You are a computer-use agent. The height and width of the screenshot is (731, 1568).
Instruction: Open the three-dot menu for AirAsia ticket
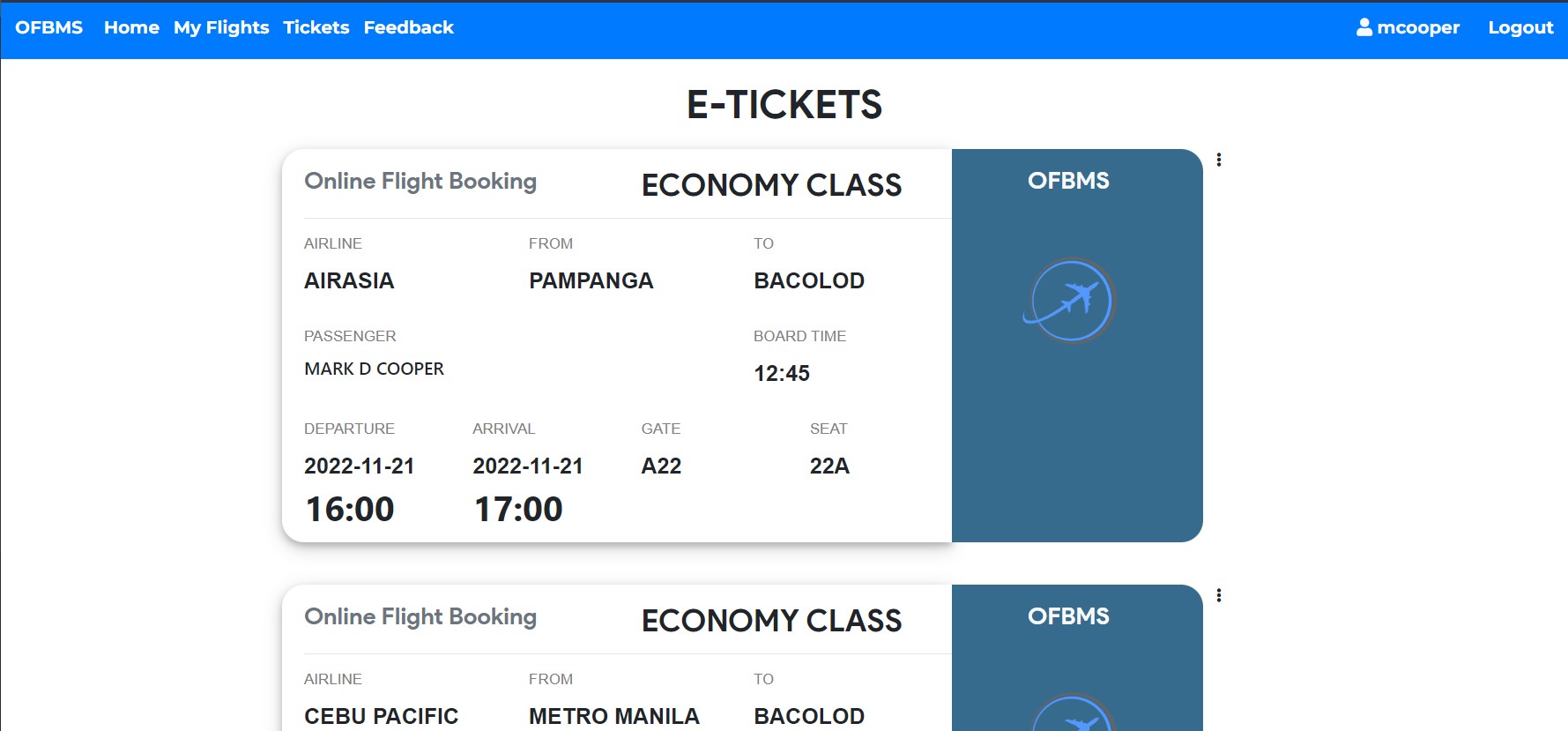(1219, 160)
